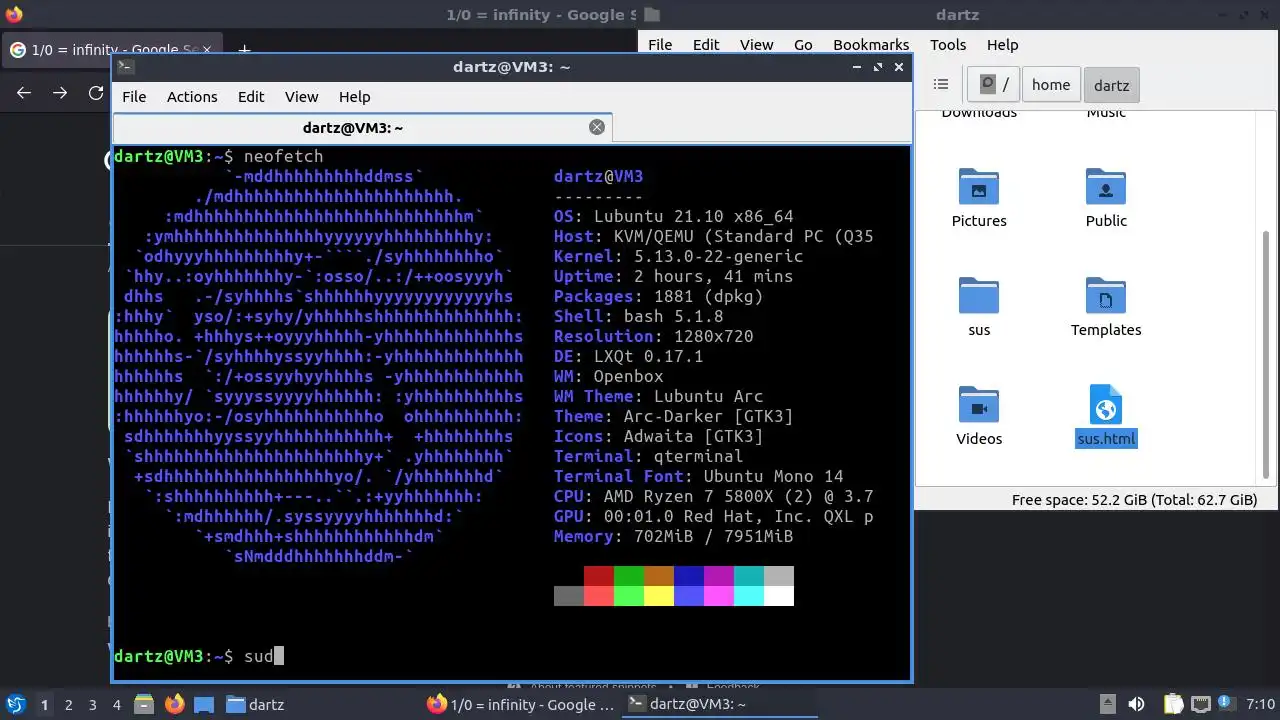This screenshot has height=720, width=1280.
Task: Click green color block in neofetch output
Action: pos(629,576)
